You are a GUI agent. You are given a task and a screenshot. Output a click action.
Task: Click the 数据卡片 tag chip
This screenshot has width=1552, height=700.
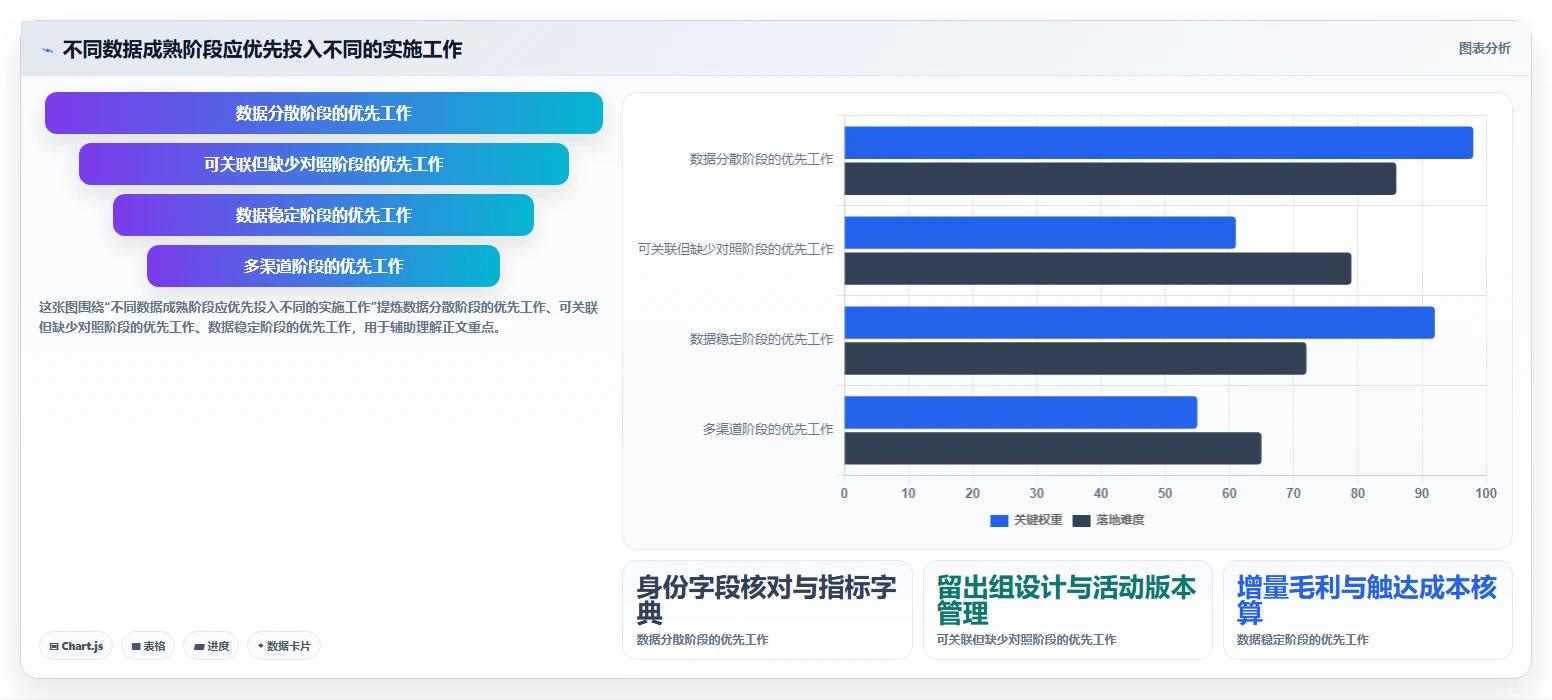click(284, 646)
